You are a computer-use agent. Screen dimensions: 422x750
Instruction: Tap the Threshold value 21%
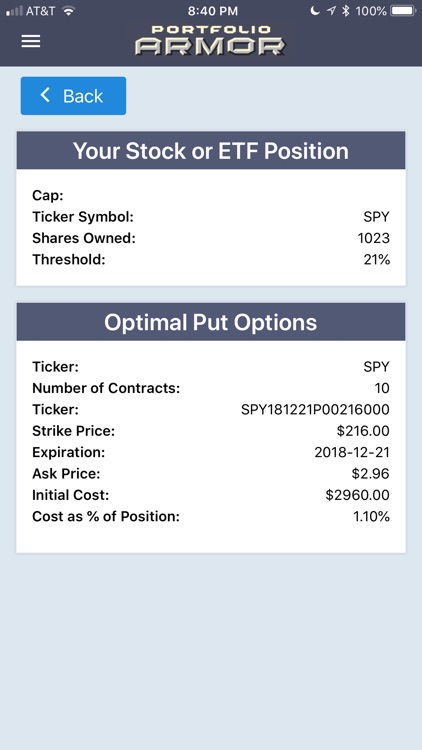[377, 260]
